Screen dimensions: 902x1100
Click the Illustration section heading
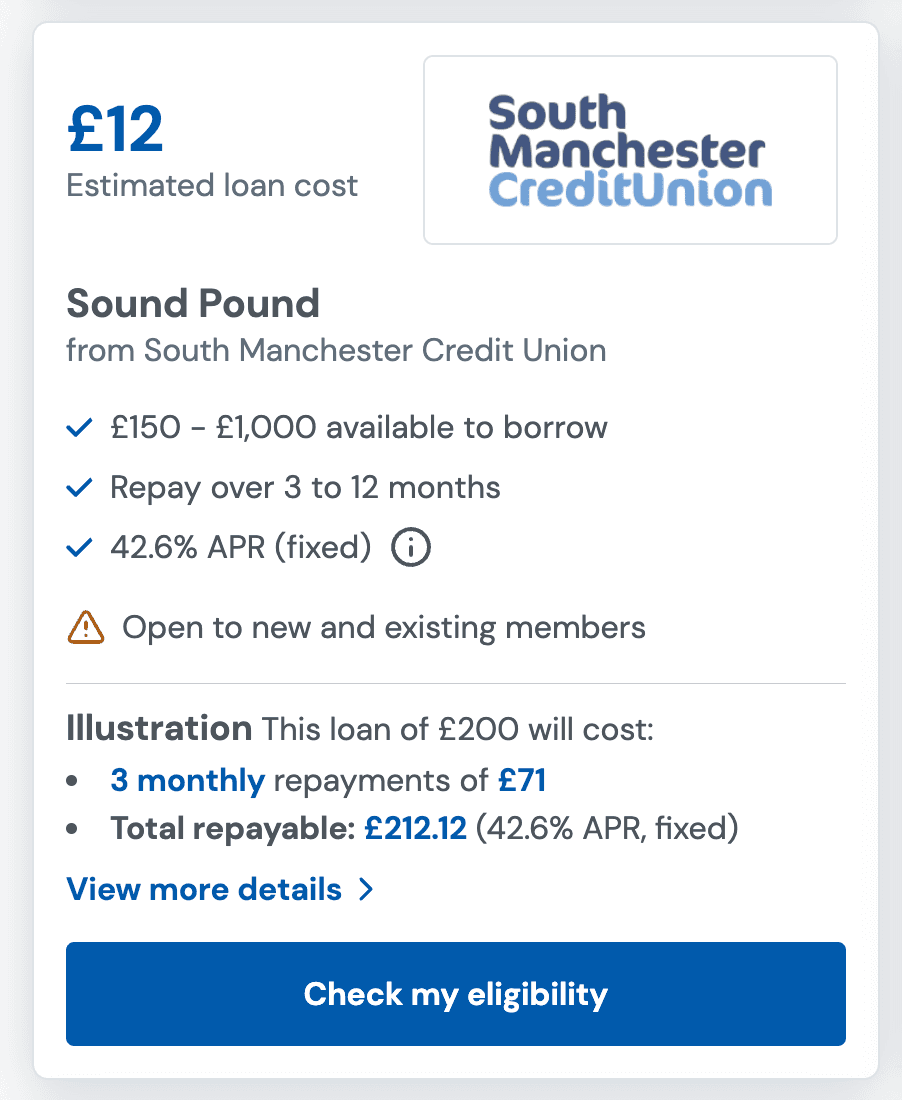[158, 728]
